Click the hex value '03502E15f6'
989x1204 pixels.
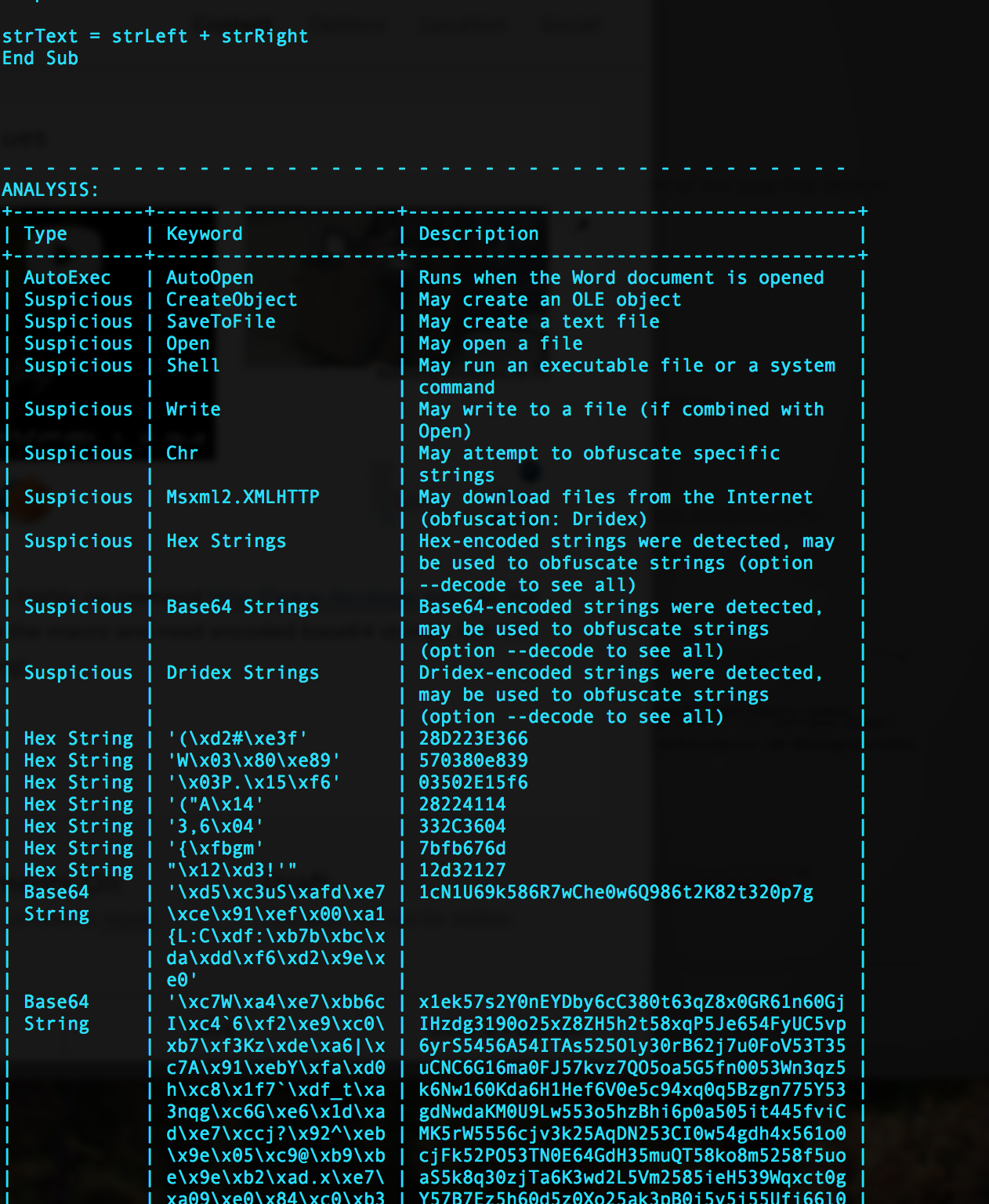(473, 782)
